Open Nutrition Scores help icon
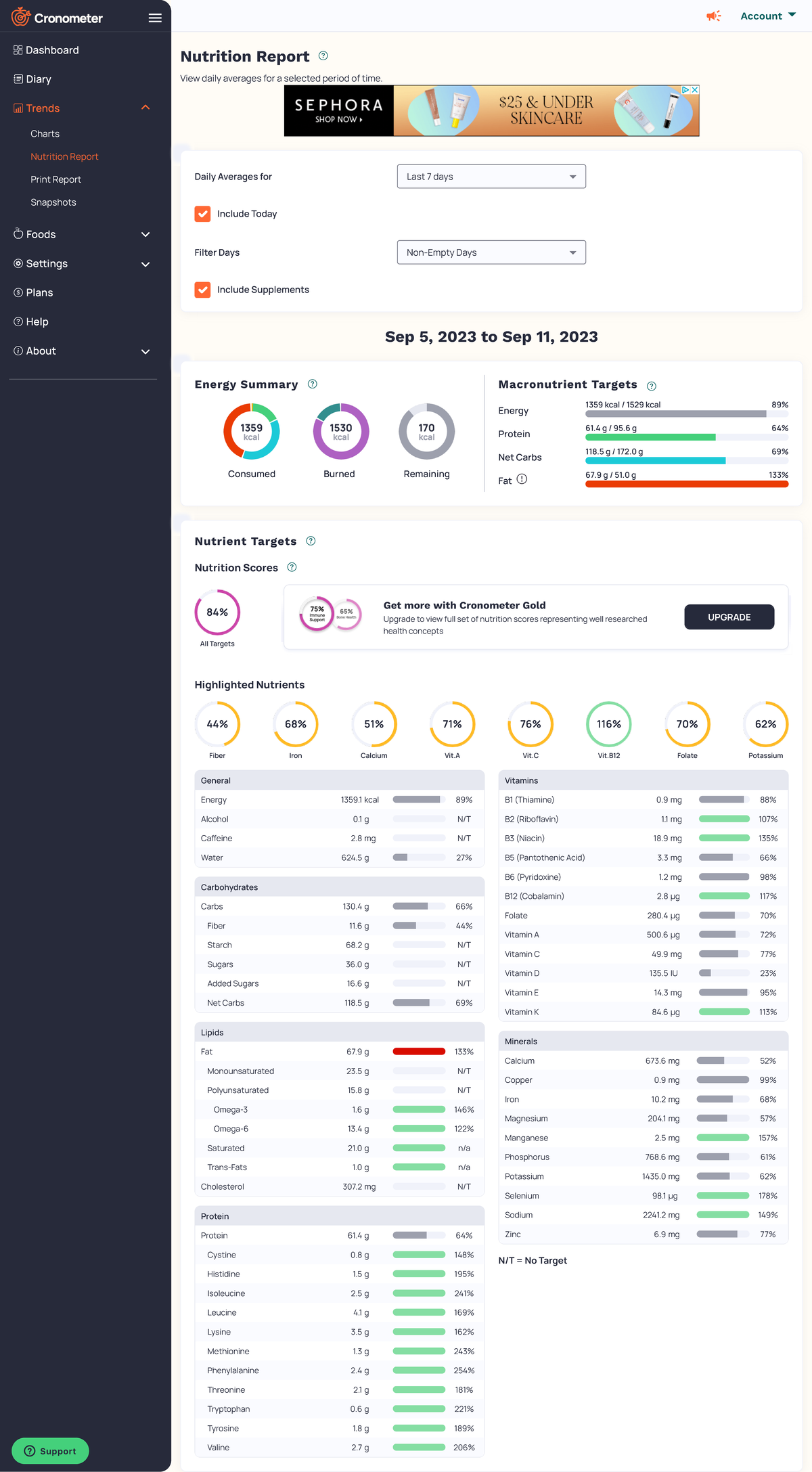Viewport: 812px width, 1472px height. point(292,567)
